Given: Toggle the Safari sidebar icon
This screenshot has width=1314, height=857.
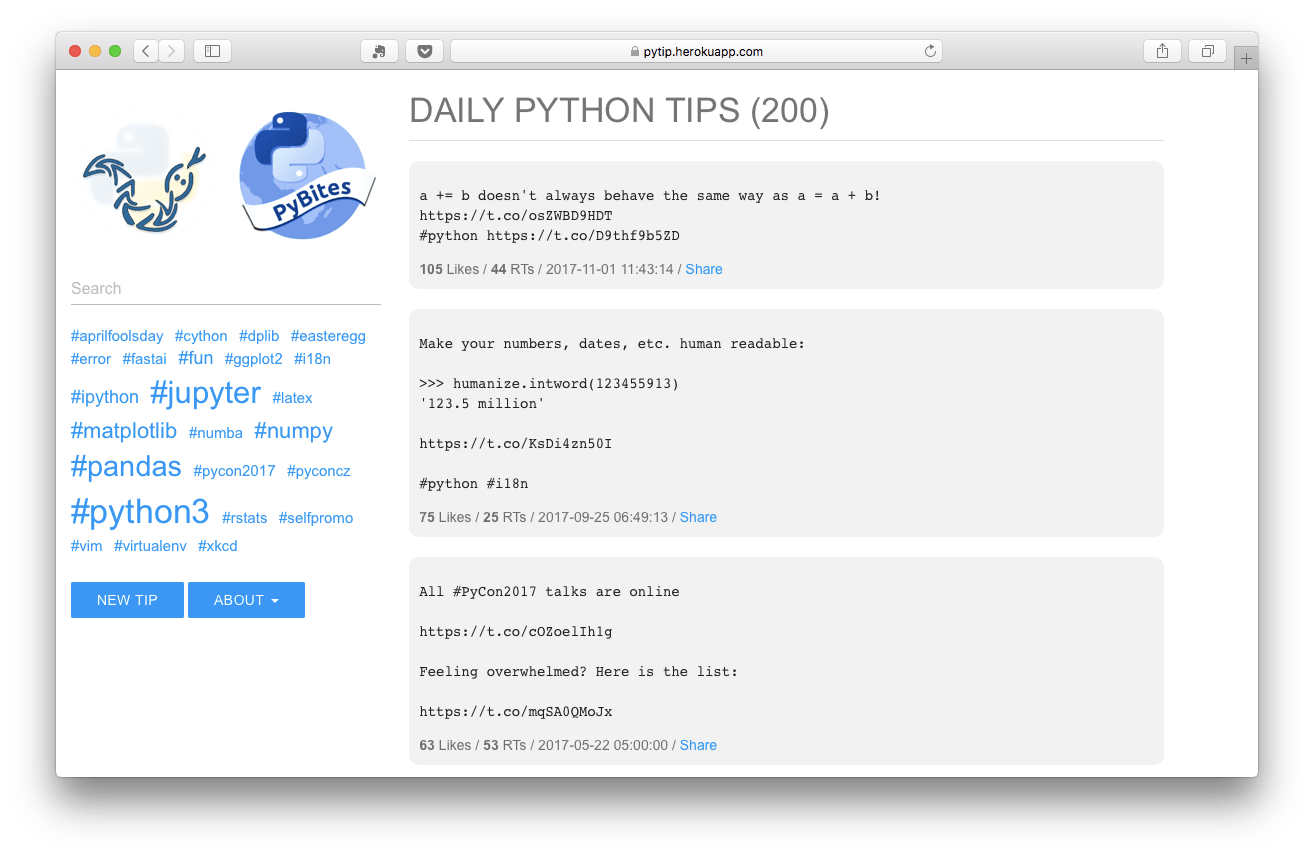Looking at the screenshot, I should tap(212, 51).
